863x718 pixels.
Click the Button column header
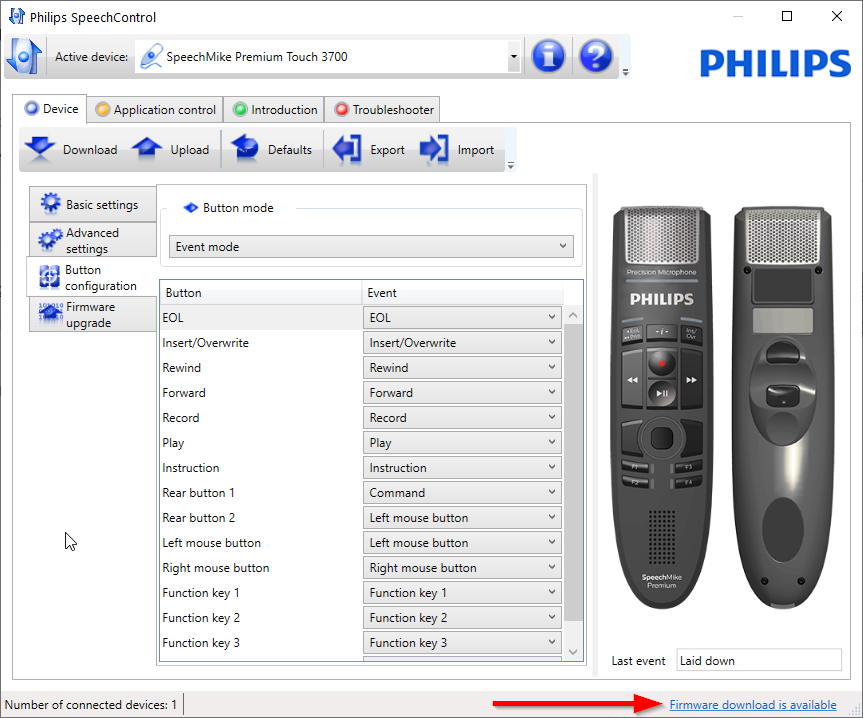[261, 293]
